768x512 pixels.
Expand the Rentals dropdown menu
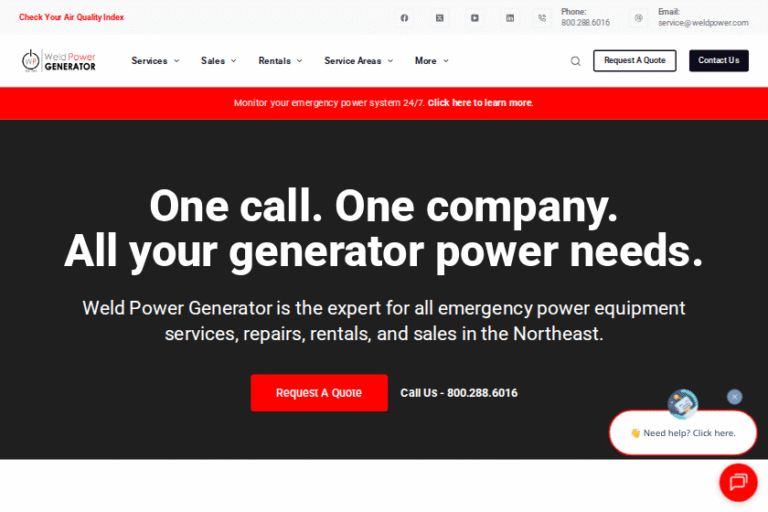pos(280,61)
